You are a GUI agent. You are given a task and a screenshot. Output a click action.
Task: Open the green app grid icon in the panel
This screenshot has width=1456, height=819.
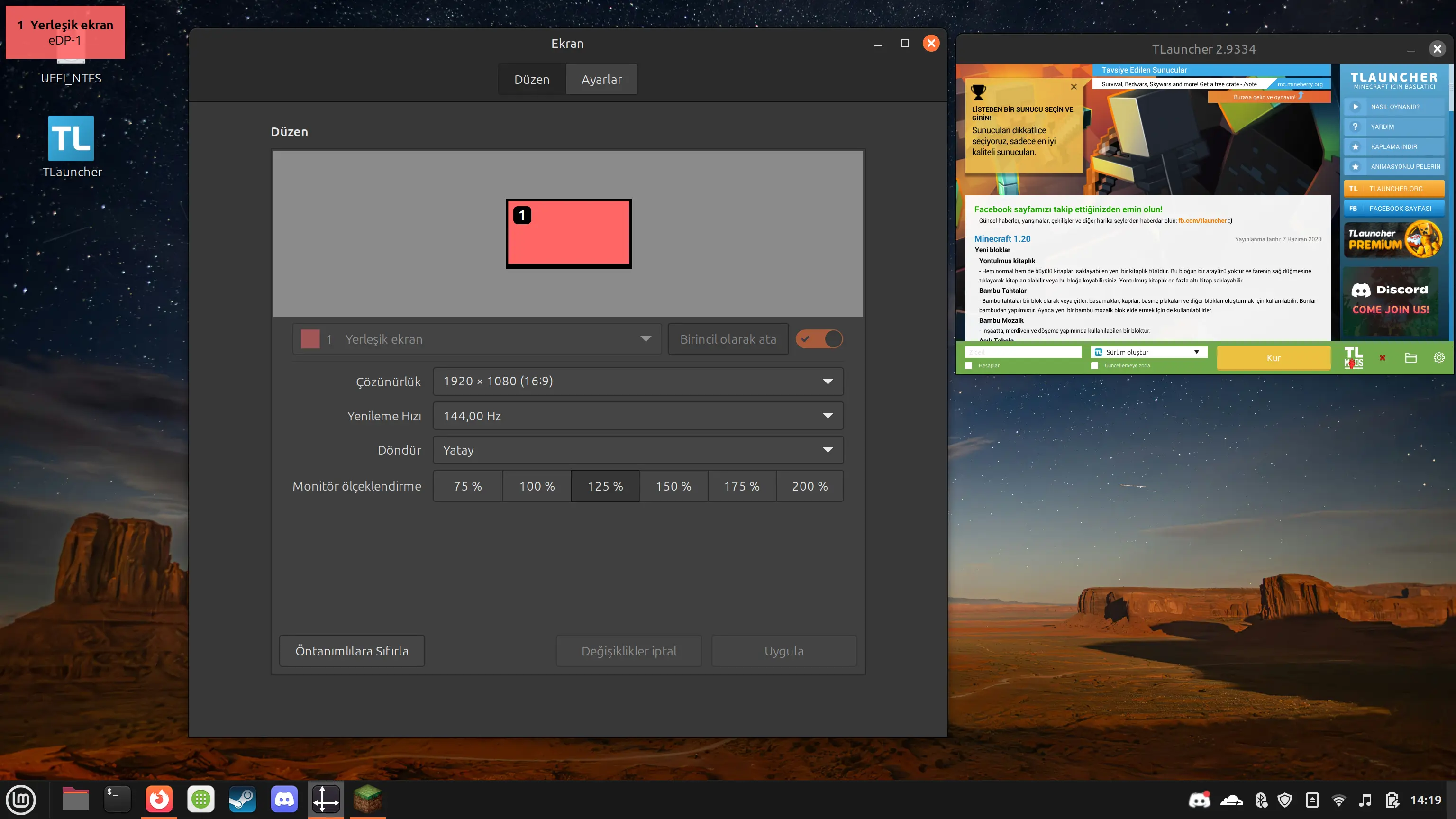click(x=200, y=800)
